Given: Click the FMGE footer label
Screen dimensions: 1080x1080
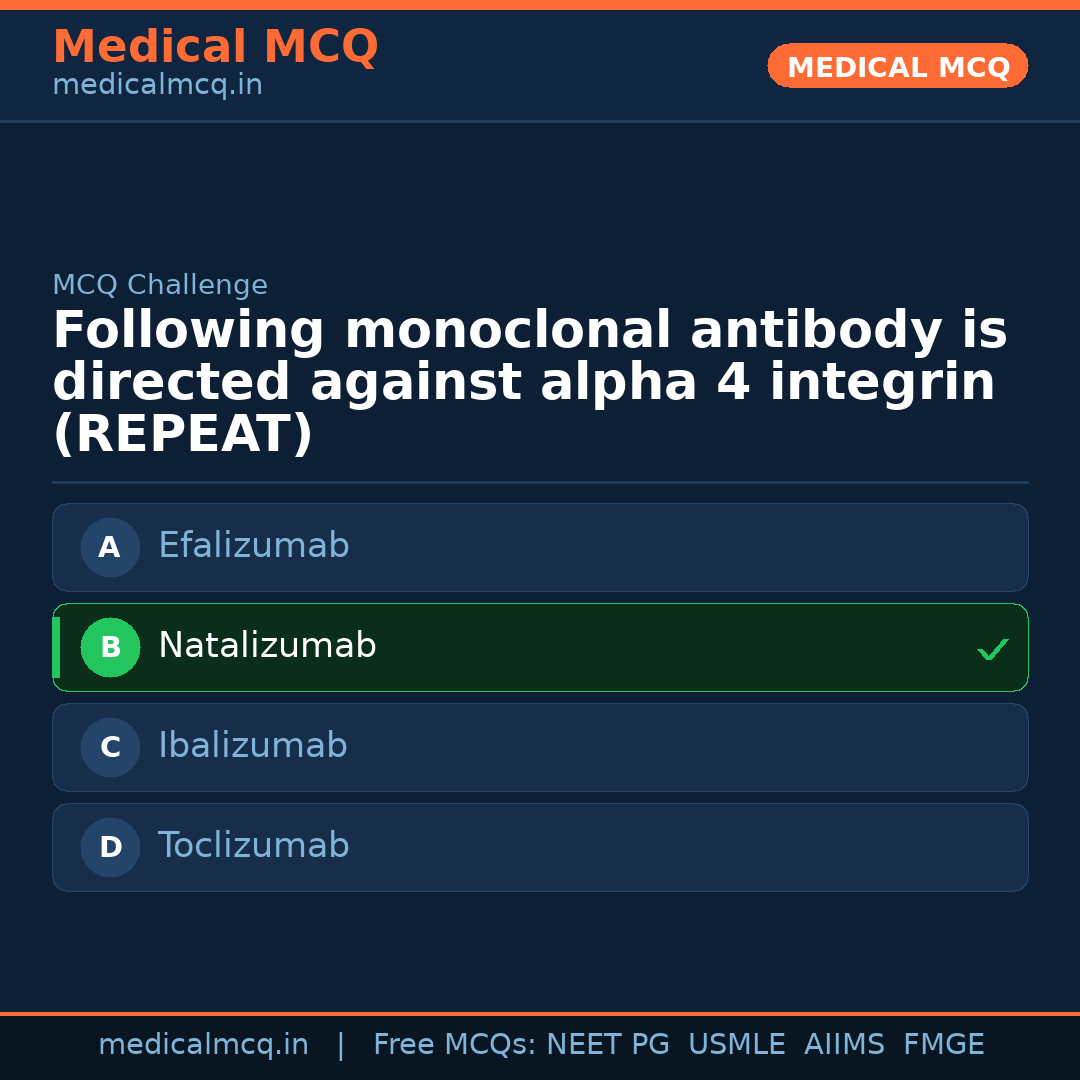Looking at the screenshot, I should pyautogui.click(x=944, y=1045).
